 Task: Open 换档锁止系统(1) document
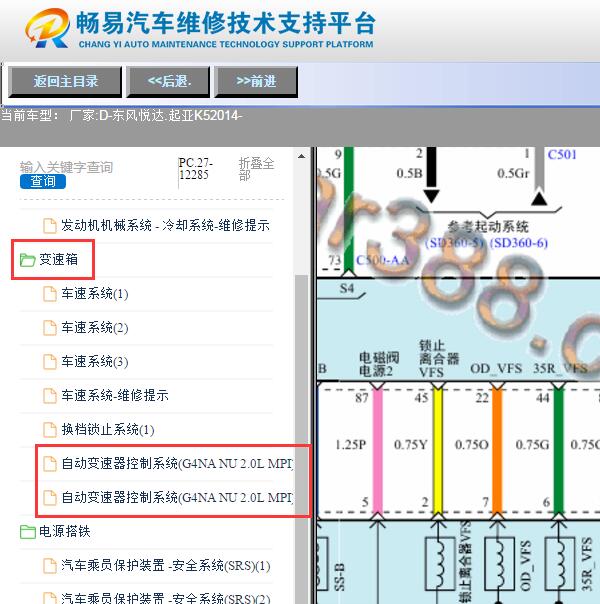pyautogui.click(x=108, y=429)
